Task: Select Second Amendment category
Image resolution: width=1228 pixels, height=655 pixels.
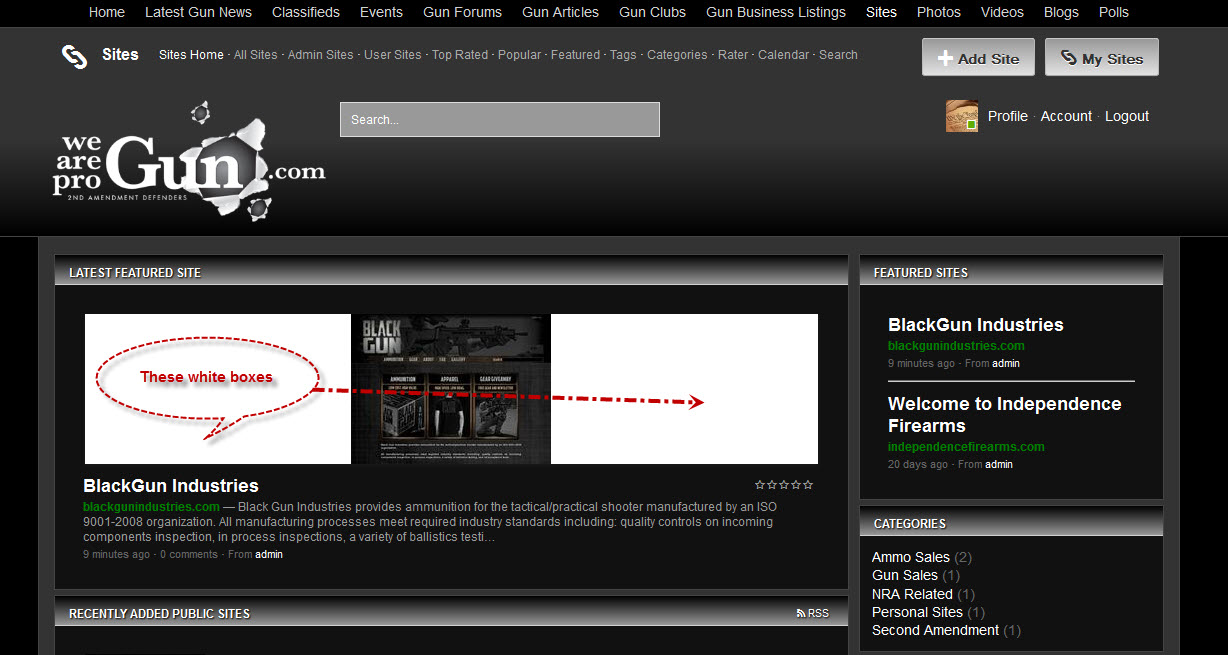Action: pyautogui.click(x=935, y=630)
